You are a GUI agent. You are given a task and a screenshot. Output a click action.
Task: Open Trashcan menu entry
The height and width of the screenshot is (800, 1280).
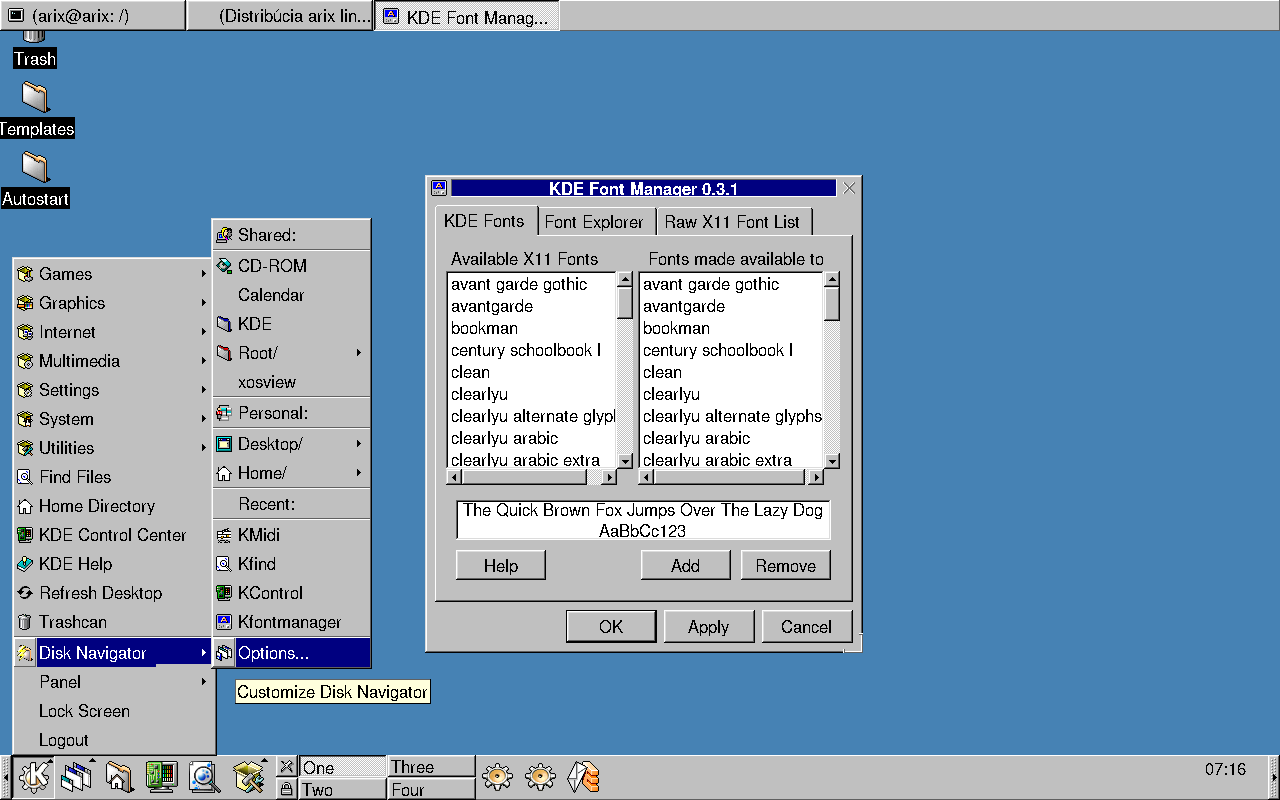(x=114, y=622)
